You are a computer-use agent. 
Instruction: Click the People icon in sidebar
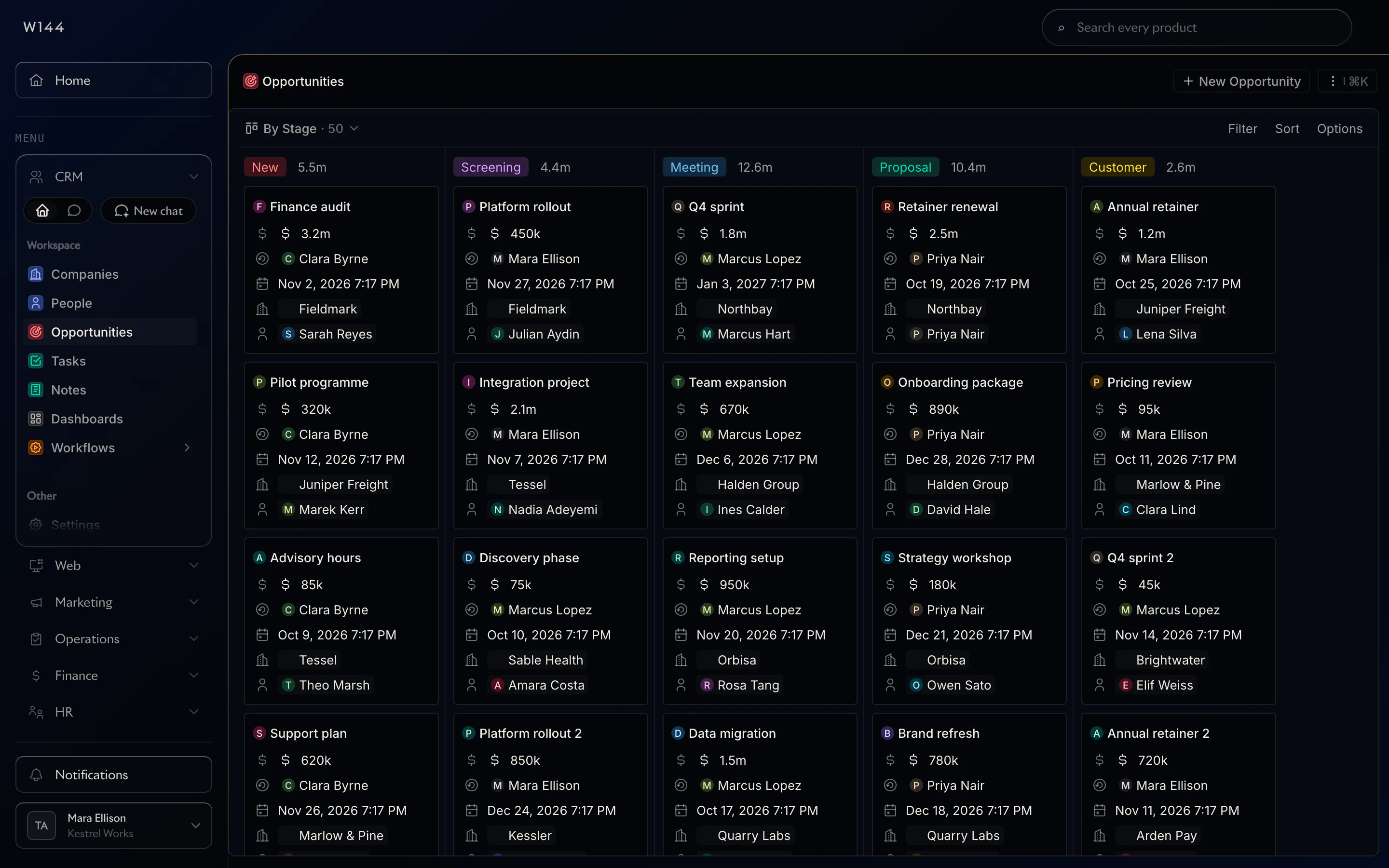click(36, 303)
